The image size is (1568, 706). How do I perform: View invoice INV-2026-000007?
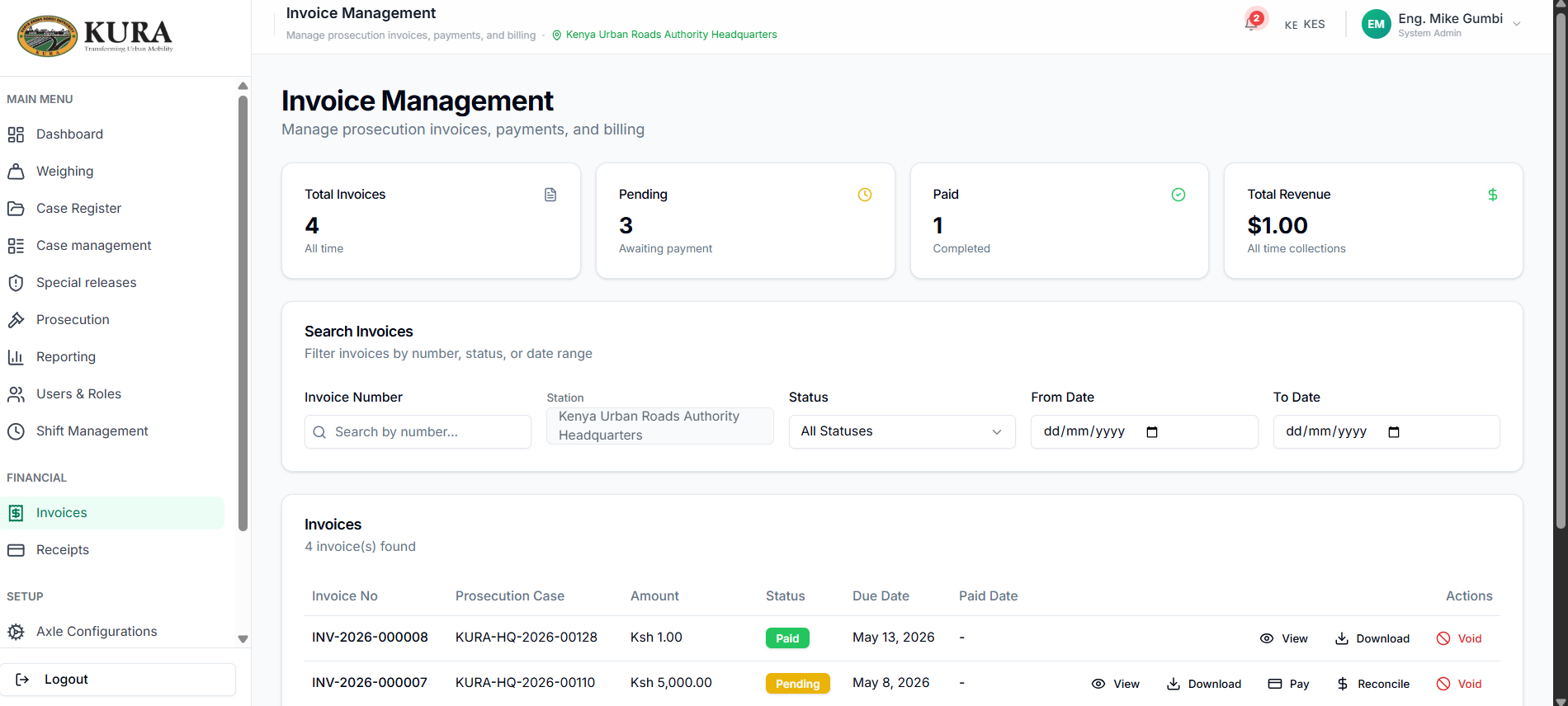point(1115,684)
